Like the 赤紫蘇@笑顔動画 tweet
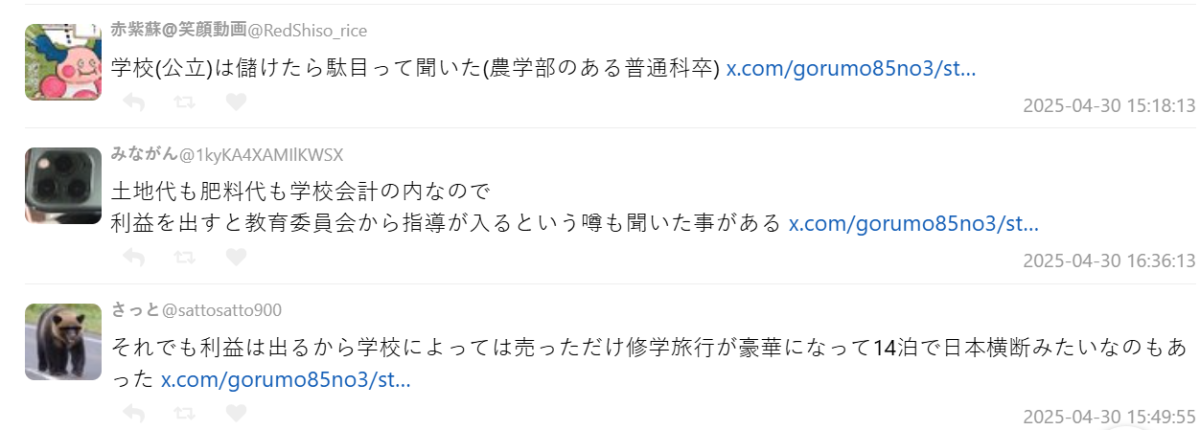This screenshot has width=1200, height=430. tap(235, 102)
